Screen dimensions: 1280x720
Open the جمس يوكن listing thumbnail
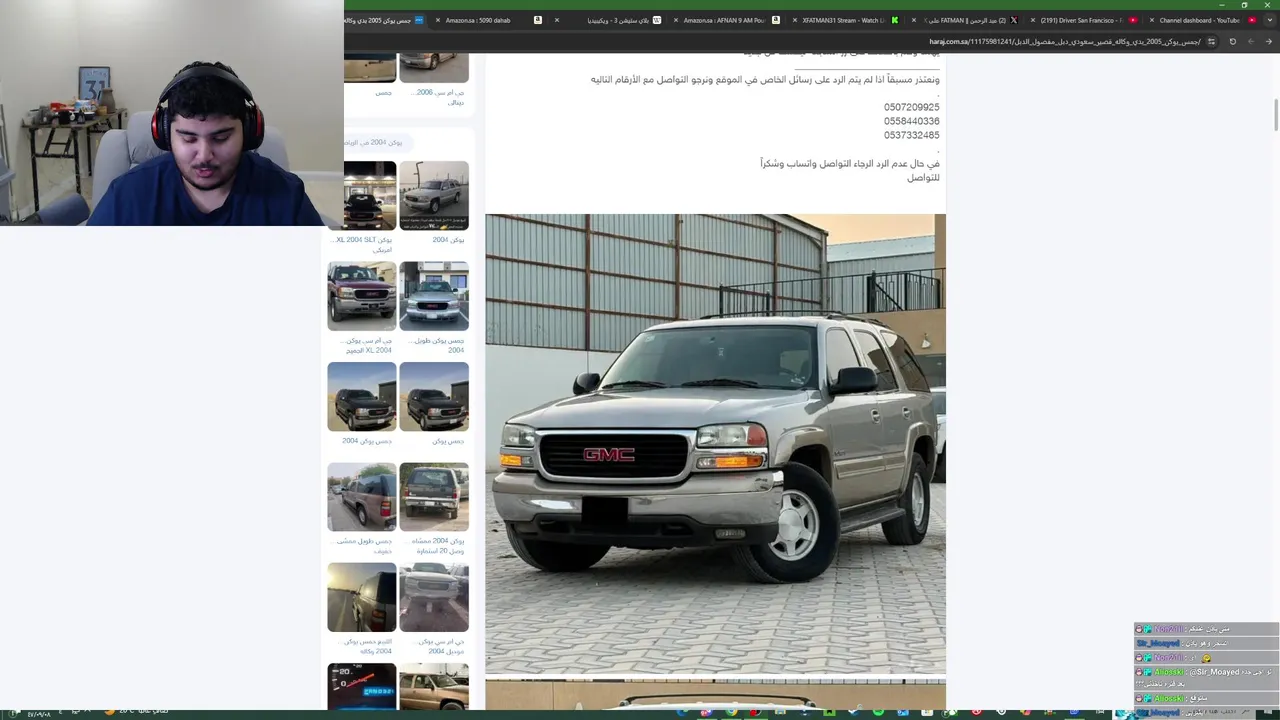click(x=434, y=397)
